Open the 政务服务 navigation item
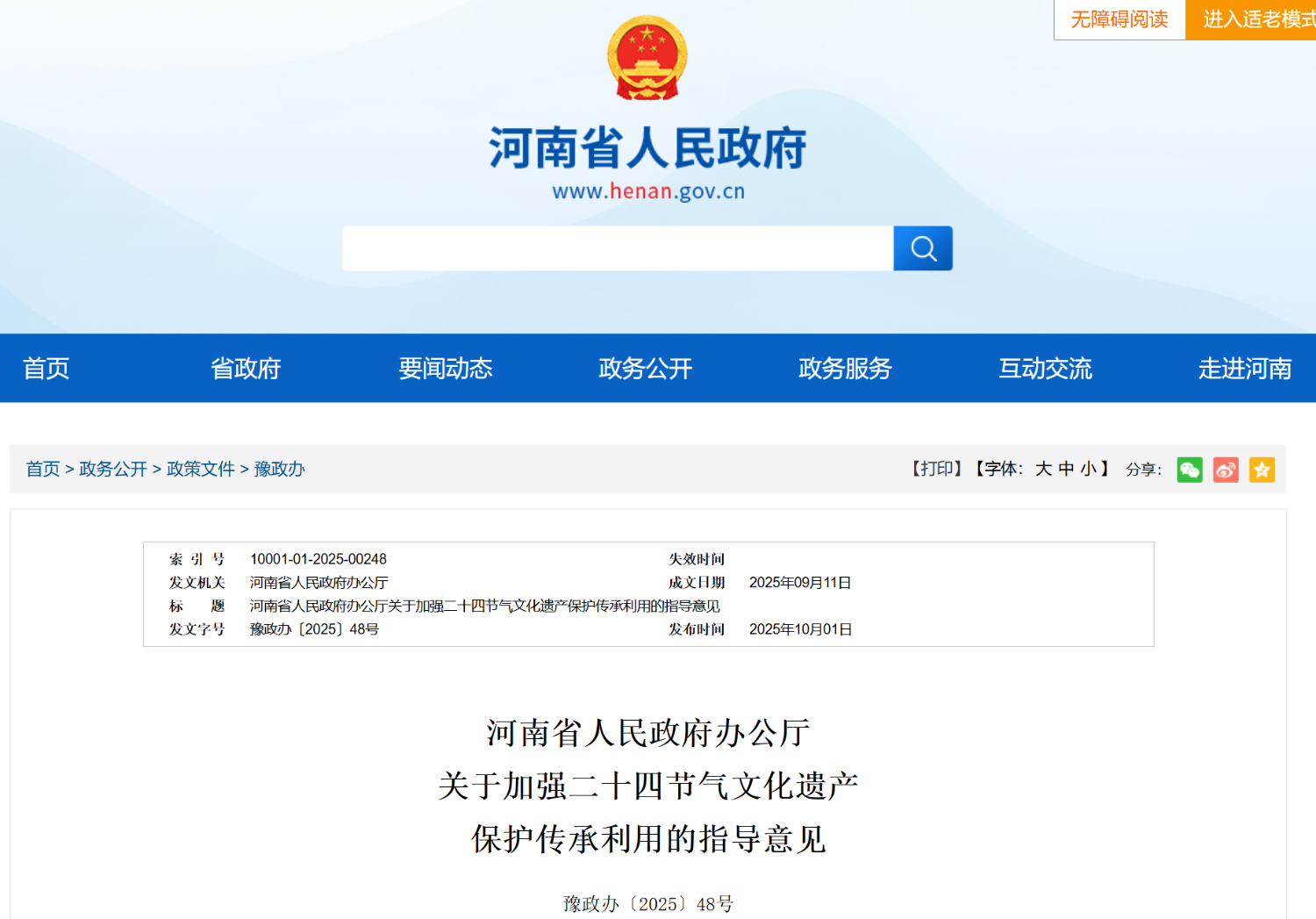Viewport: 1316px width, 919px height. click(x=845, y=369)
